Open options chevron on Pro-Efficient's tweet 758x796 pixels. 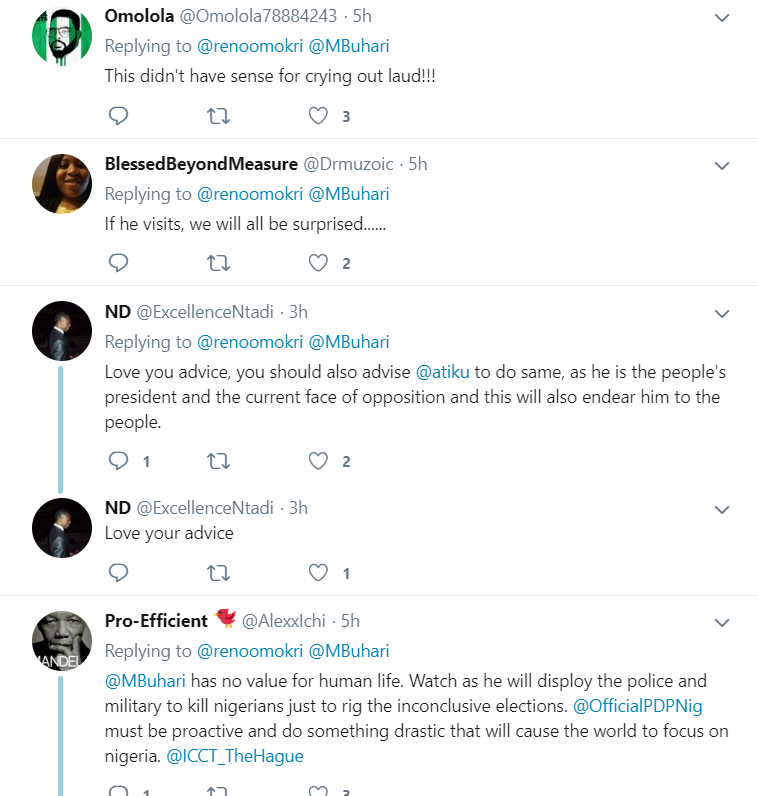coord(722,622)
